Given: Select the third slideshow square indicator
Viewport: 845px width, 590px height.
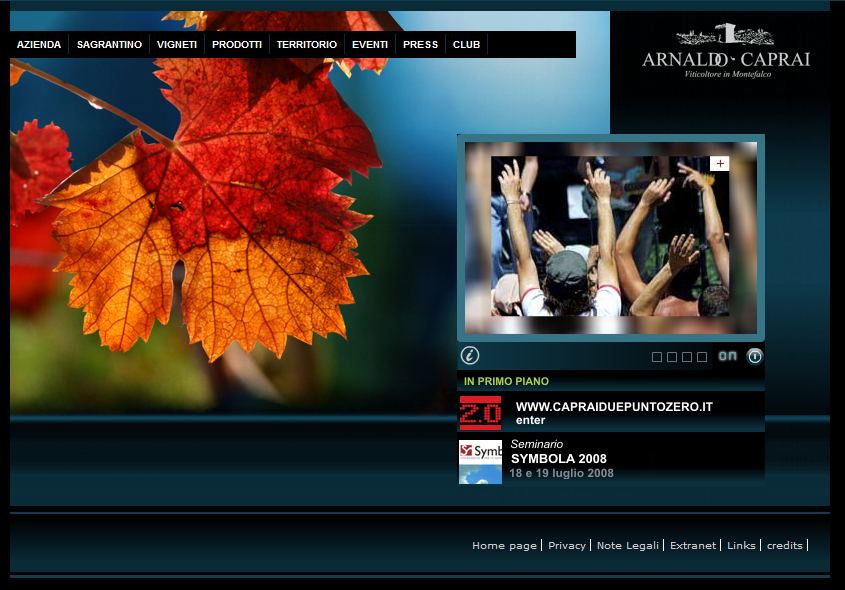Looking at the screenshot, I should 687,357.
